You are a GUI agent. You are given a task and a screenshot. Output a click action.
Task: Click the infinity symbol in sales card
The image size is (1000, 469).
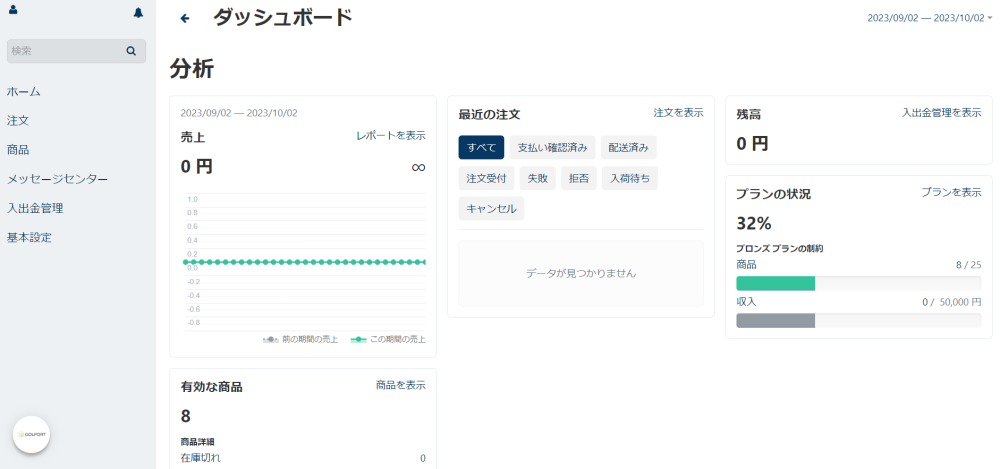pos(418,167)
